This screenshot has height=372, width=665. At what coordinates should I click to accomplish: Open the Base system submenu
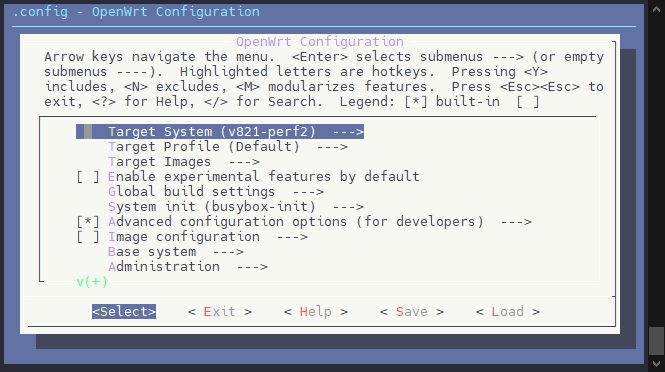coord(176,252)
